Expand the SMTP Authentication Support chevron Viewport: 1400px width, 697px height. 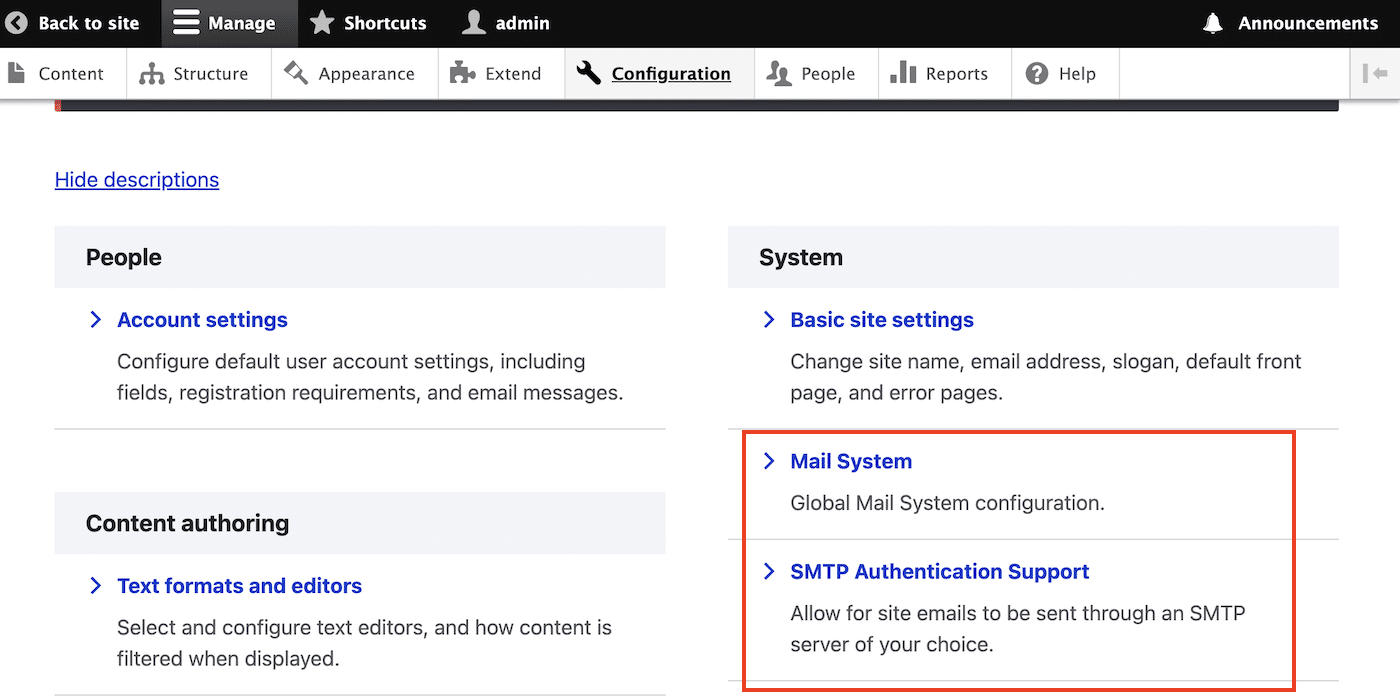[768, 571]
